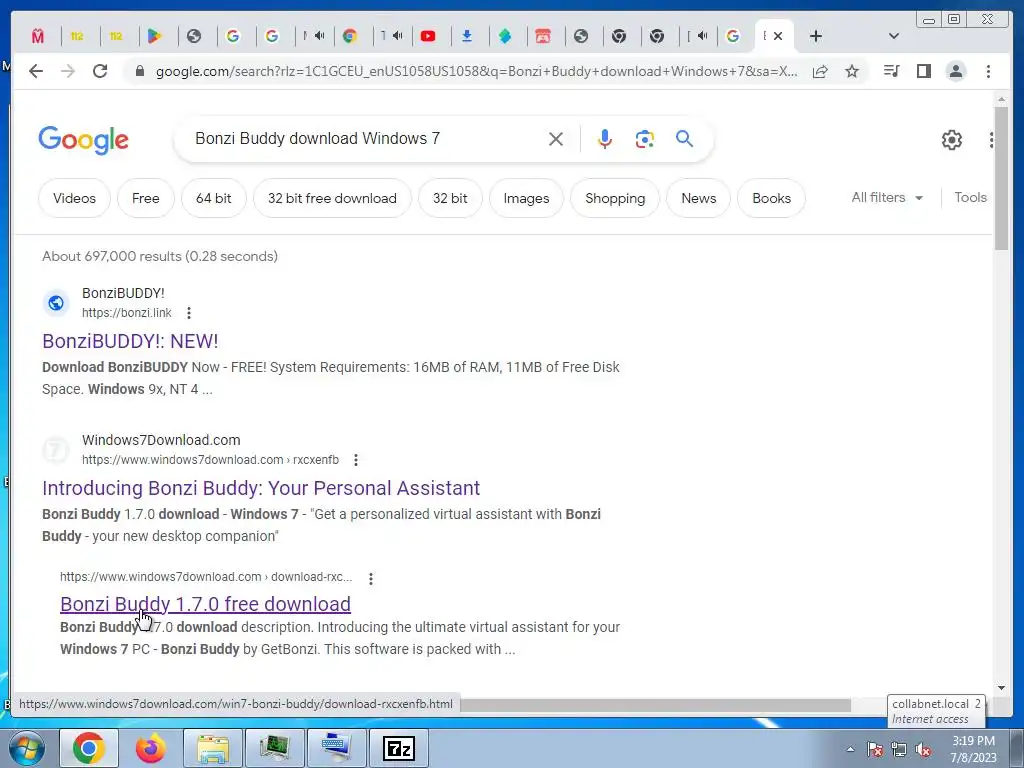Click the https://bonzi.link URL

click(x=127, y=313)
